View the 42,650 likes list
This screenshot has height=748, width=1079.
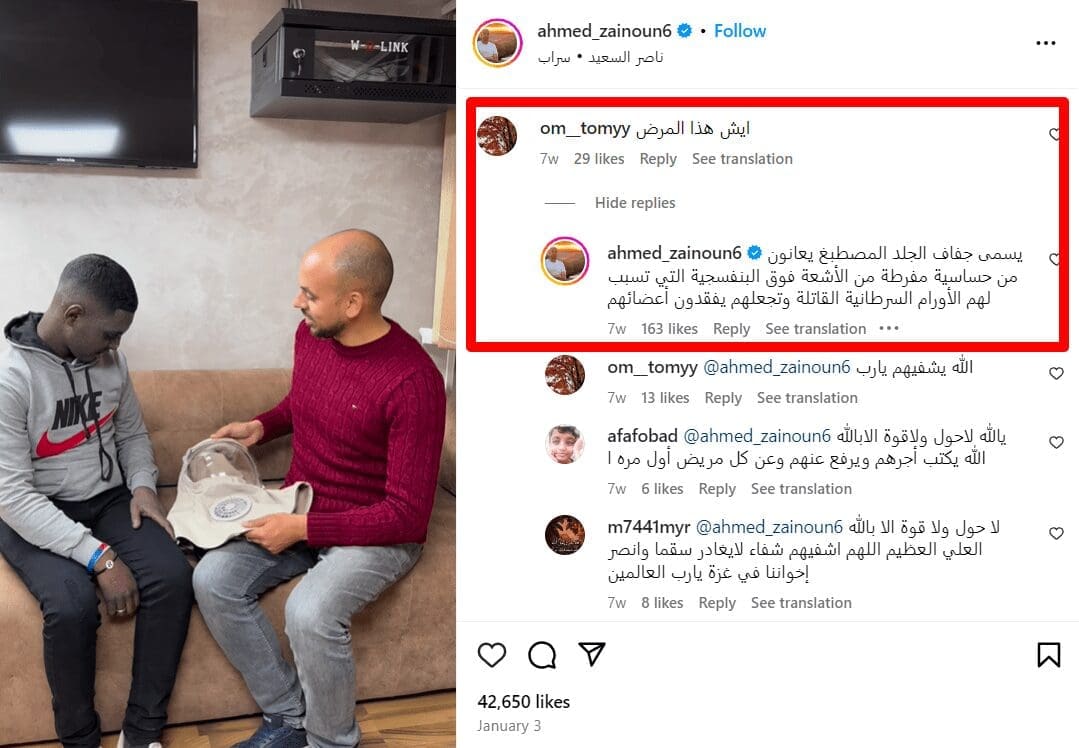click(524, 702)
